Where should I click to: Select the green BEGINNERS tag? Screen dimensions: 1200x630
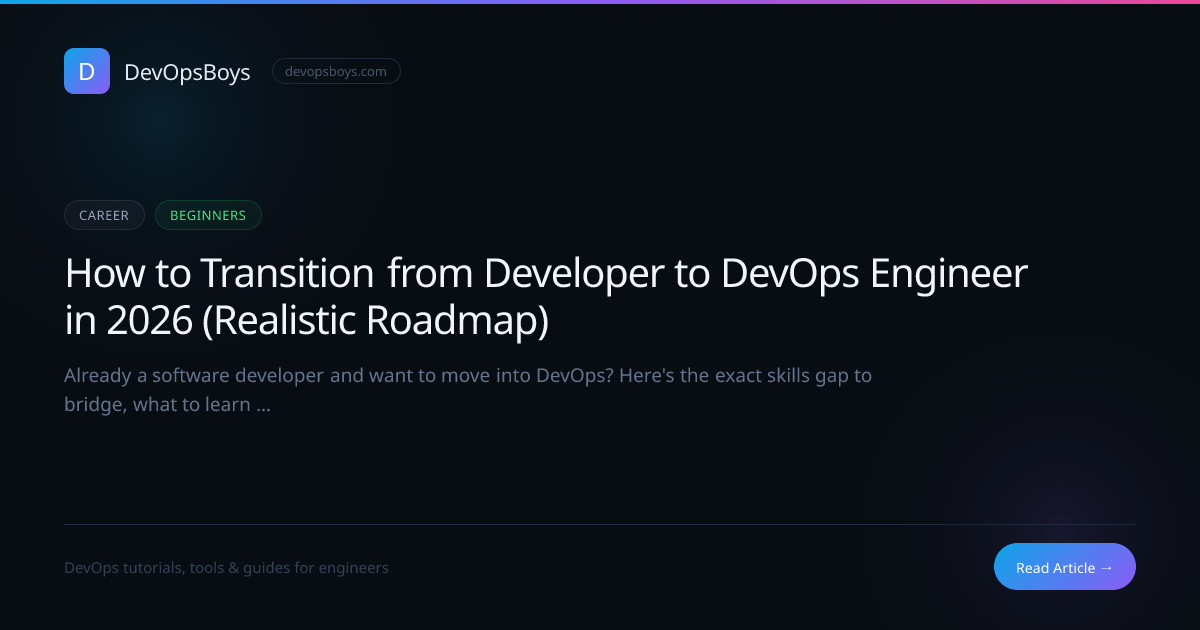[208, 215]
